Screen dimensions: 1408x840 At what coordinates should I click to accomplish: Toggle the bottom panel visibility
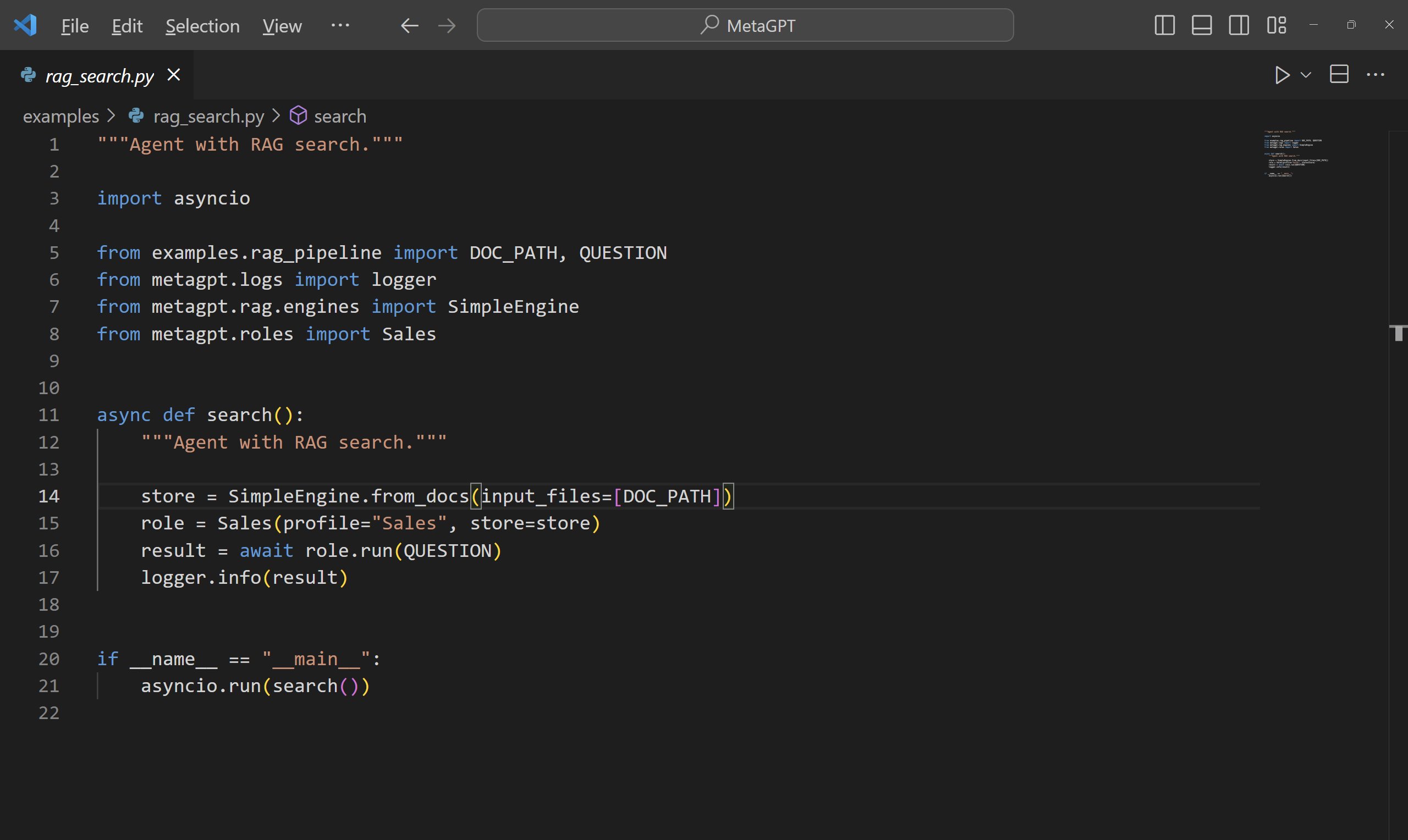tap(1202, 25)
